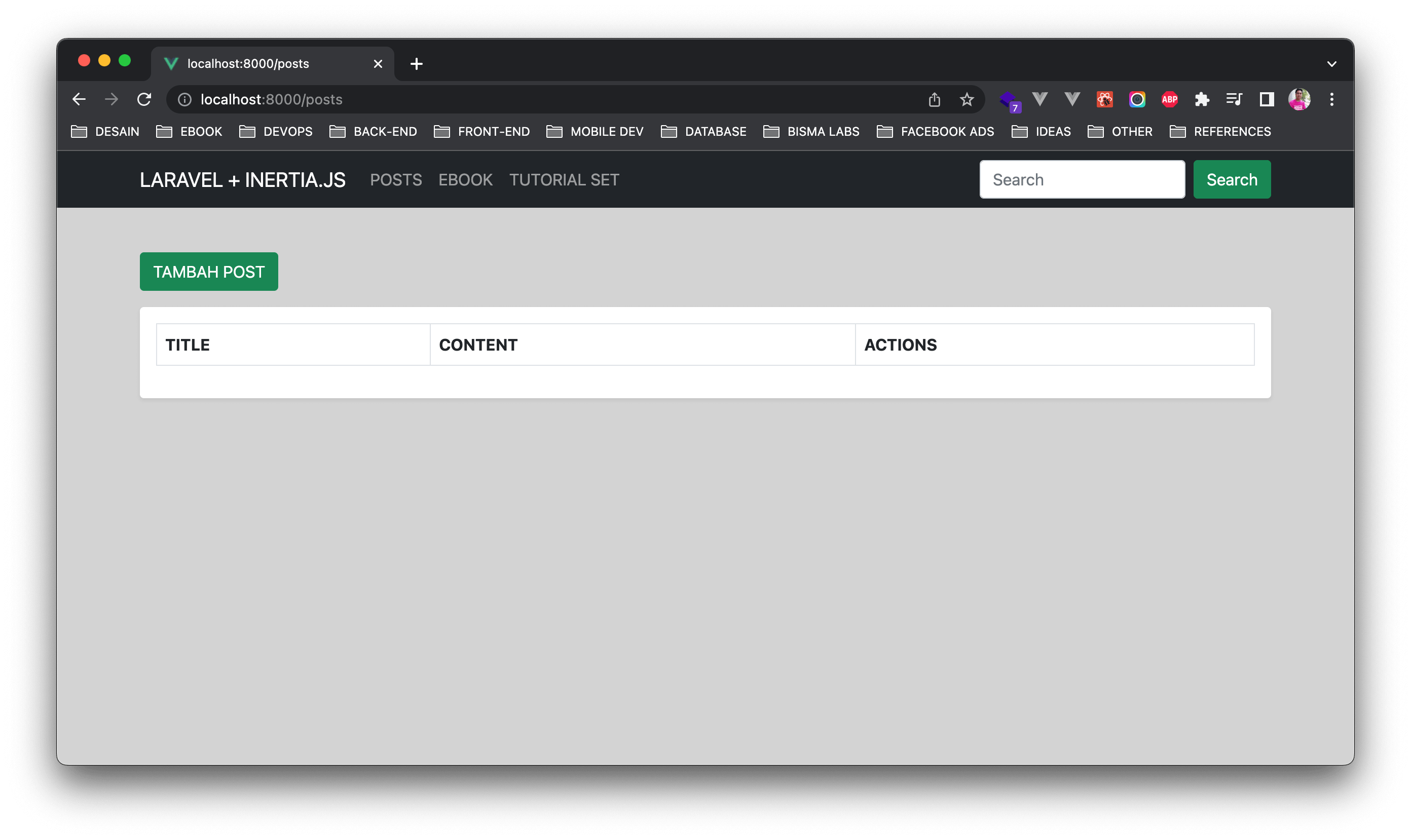Open a new browser tab
Image resolution: width=1411 pixels, height=840 pixels.
[x=416, y=64]
